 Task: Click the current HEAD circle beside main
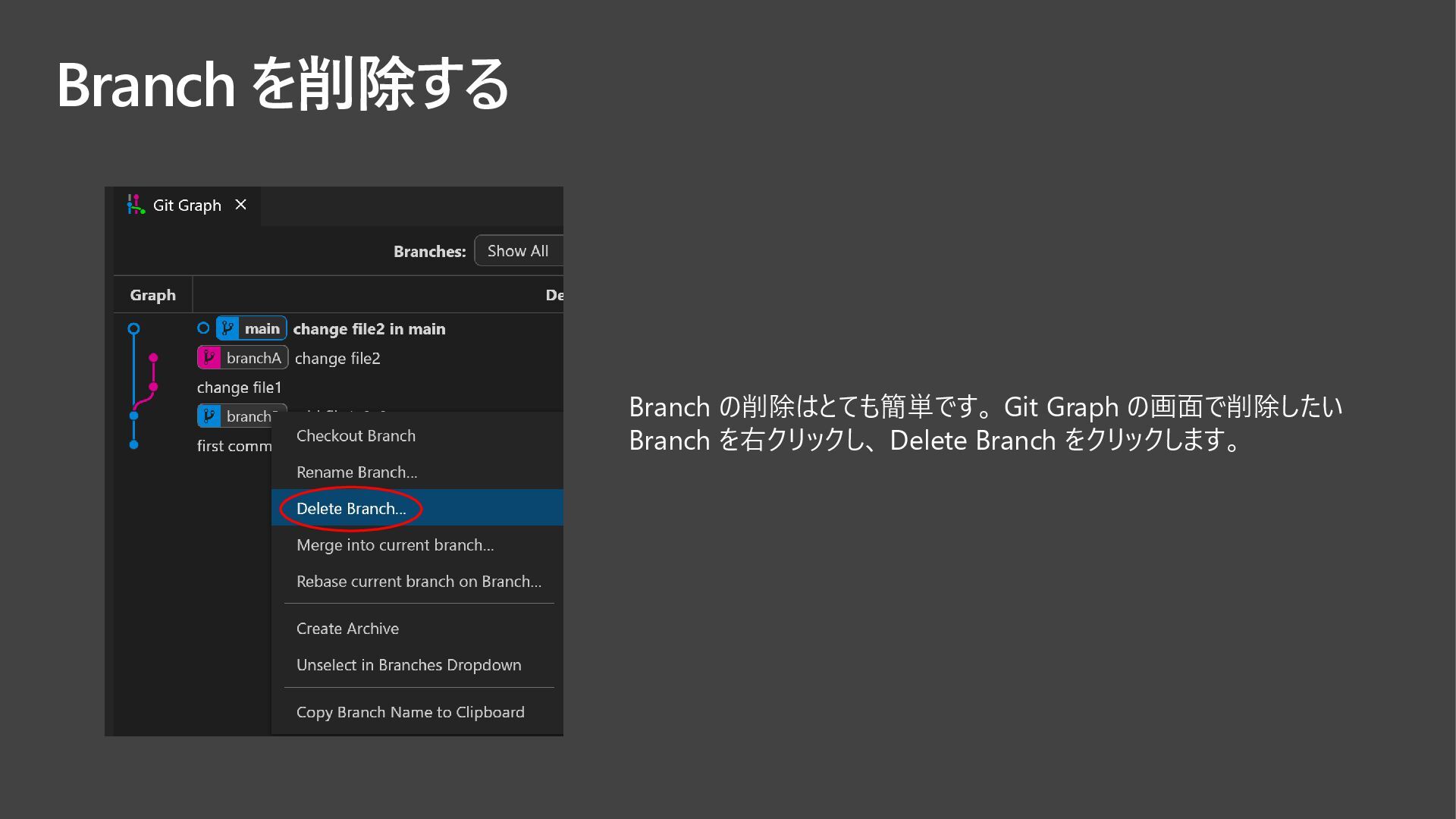pos(203,328)
